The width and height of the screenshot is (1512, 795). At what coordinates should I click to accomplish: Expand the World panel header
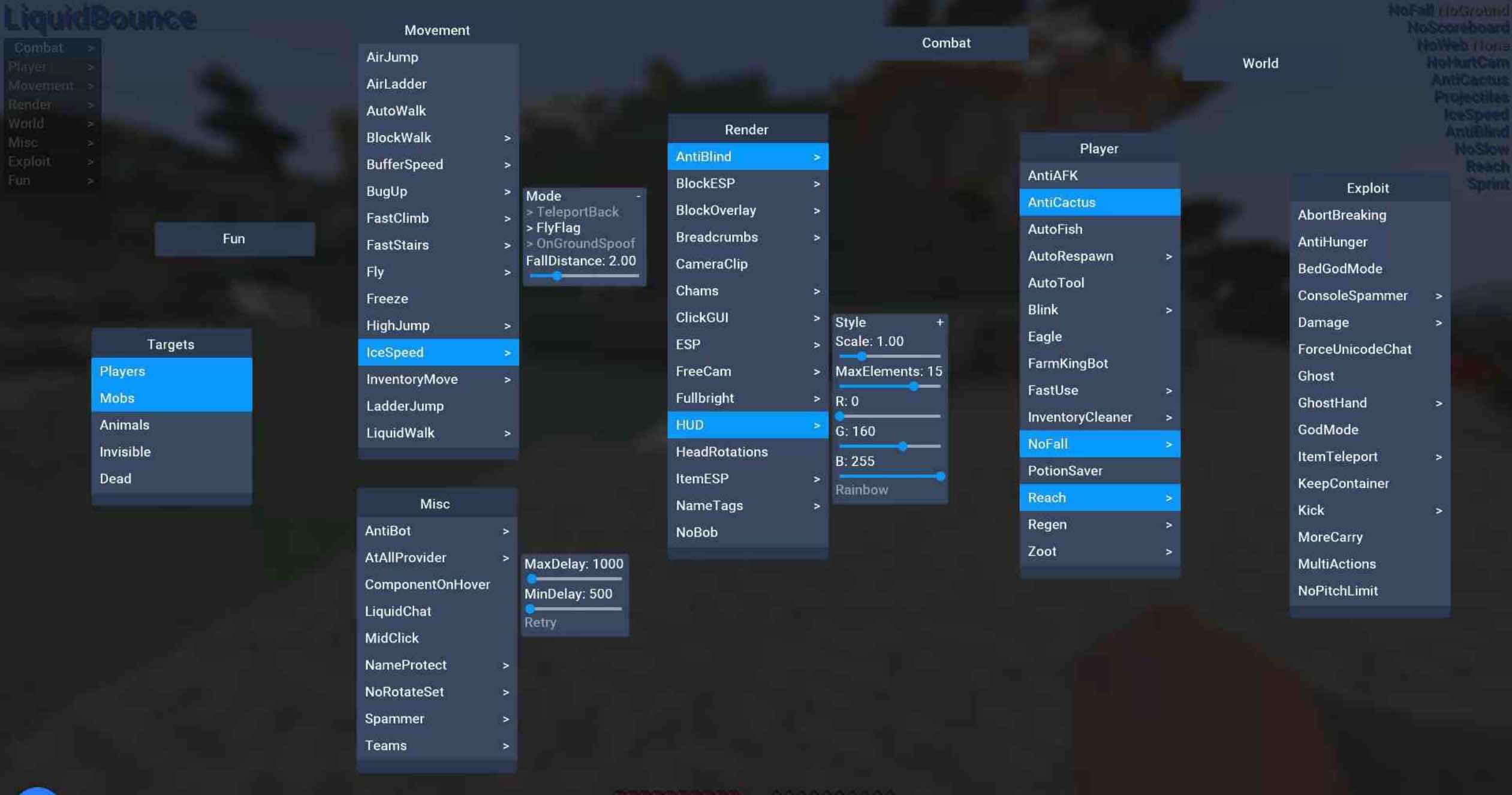(1260, 64)
